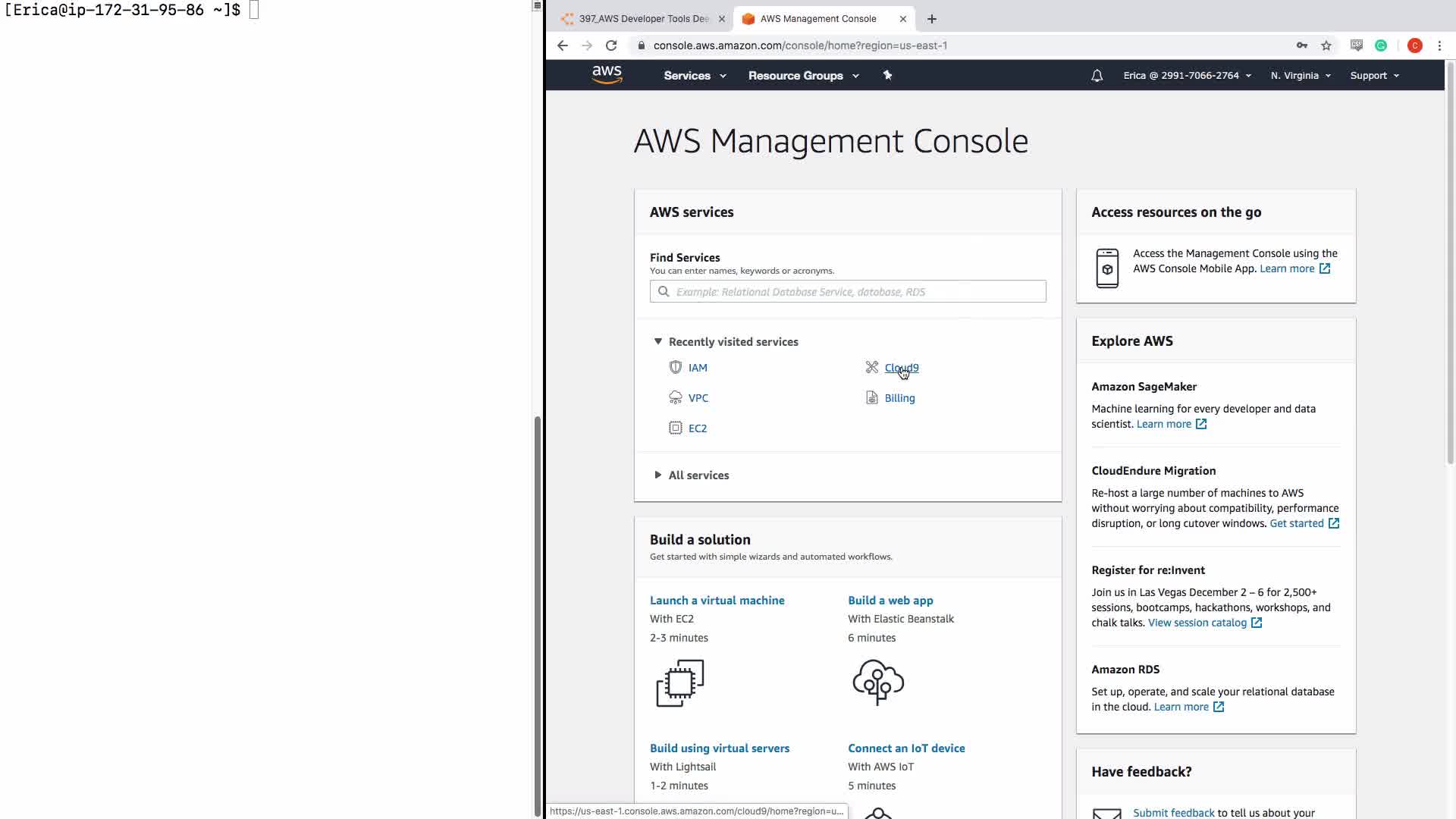Open the Erica account dropdown menu
1456x819 pixels.
tap(1186, 76)
